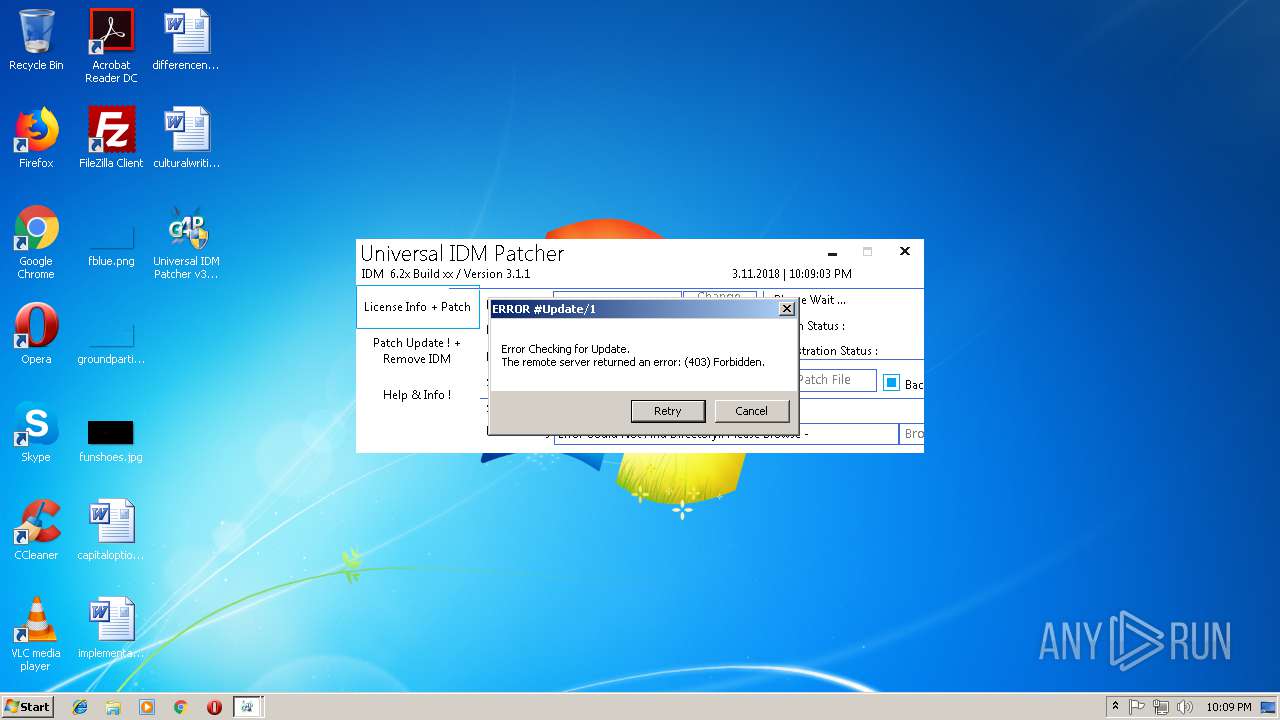The image size is (1280, 720).
Task: Launch Acrobat Reader DC from desktop
Action: click(x=111, y=47)
